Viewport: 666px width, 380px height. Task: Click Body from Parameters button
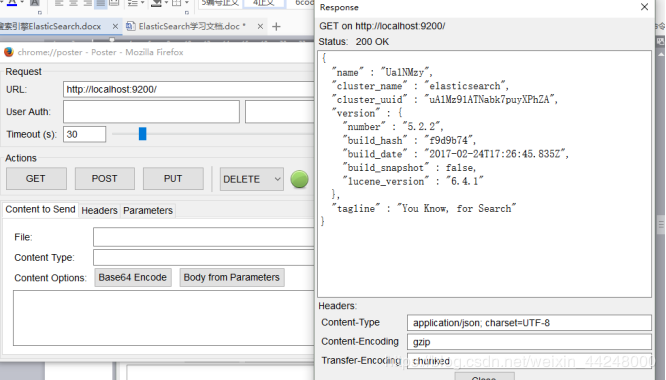232,277
